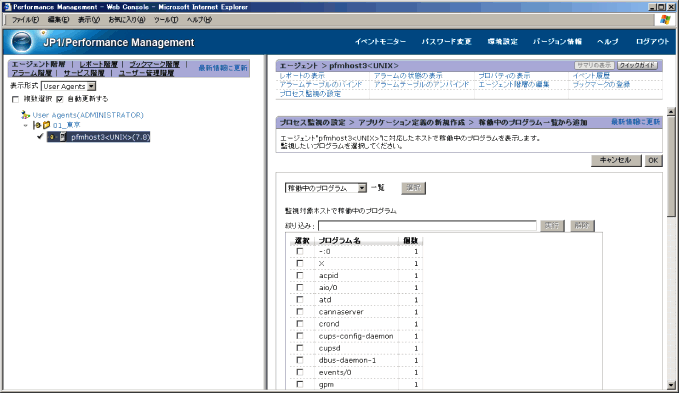
Task: Click 最新情報に更新 in the left navigation pane
Action: 223,68
